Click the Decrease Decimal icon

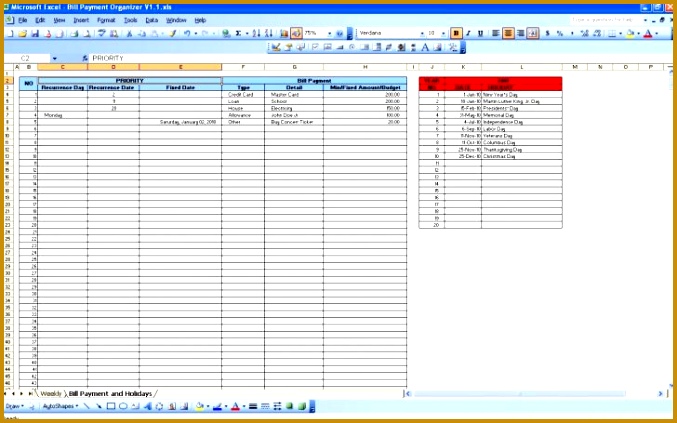pyautogui.click(x=597, y=33)
